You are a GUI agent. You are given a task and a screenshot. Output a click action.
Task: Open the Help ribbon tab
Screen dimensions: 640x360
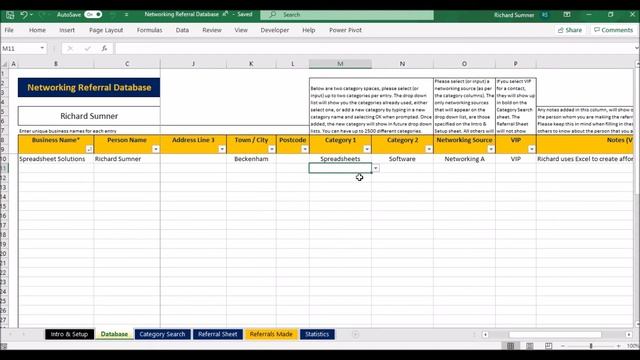pos(309,30)
